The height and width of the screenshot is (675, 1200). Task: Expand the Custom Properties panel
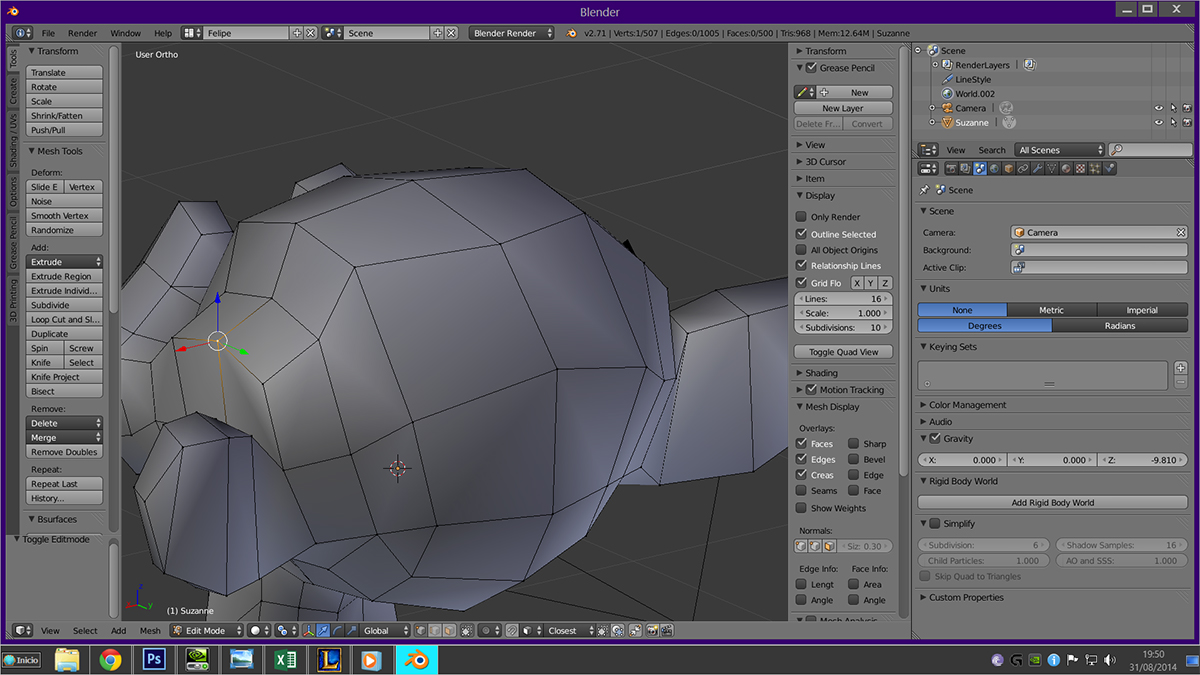tap(965, 598)
